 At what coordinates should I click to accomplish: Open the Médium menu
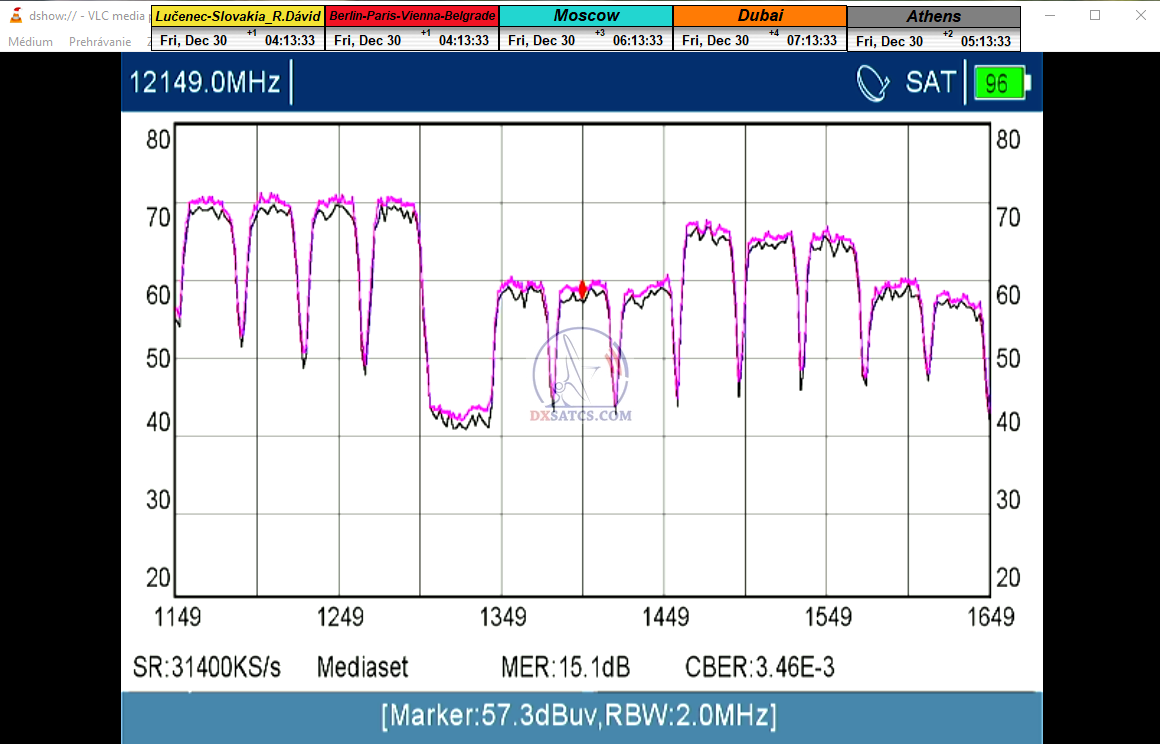[30, 42]
